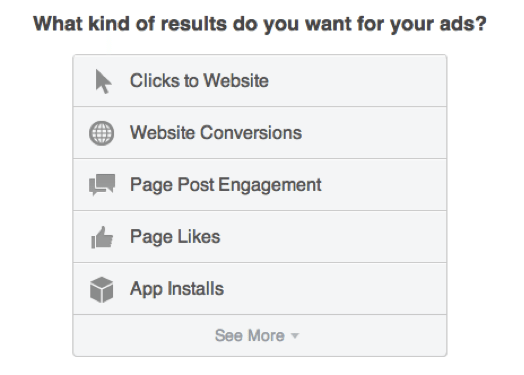Click the thumbs-up icon

102,237
